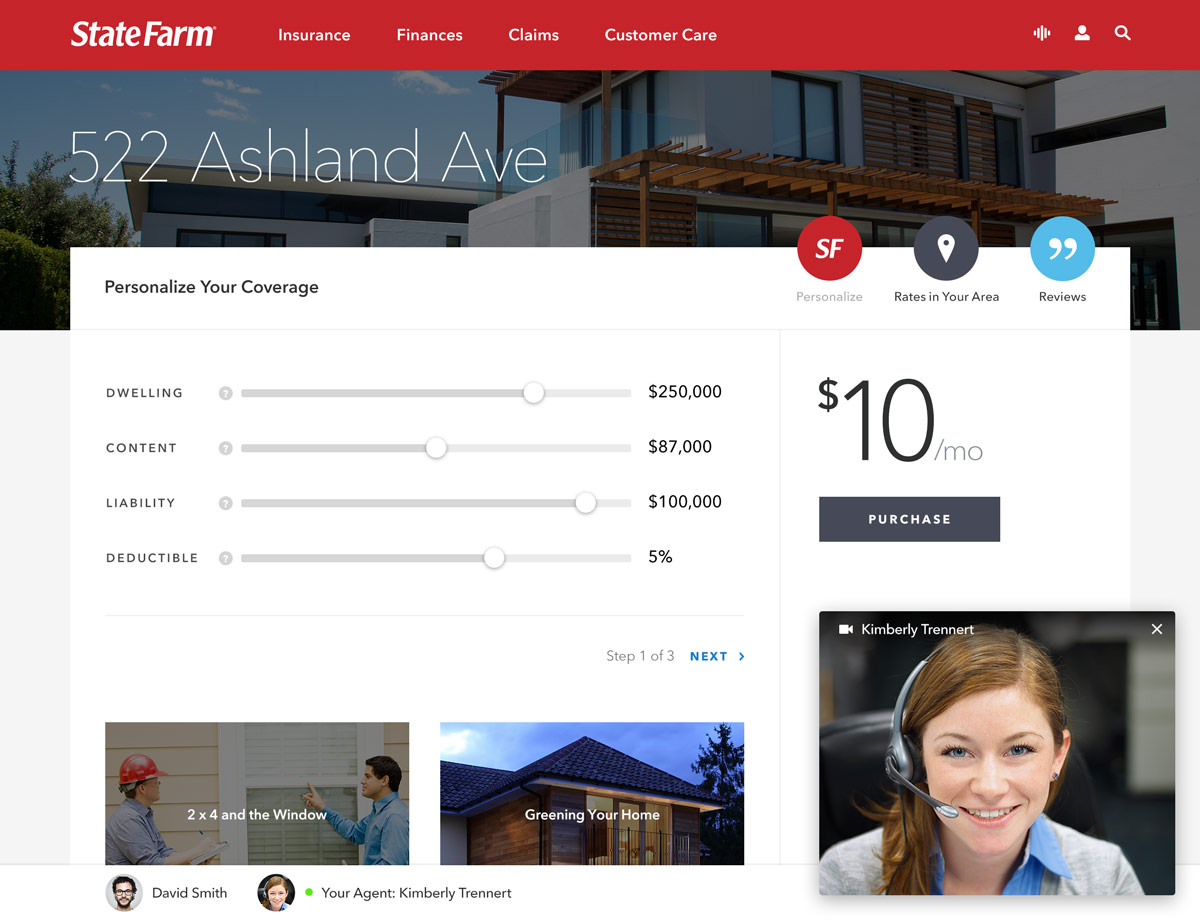Click the State Farm logo
Viewport: 1200px width, 920px height.
(x=142, y=34)
